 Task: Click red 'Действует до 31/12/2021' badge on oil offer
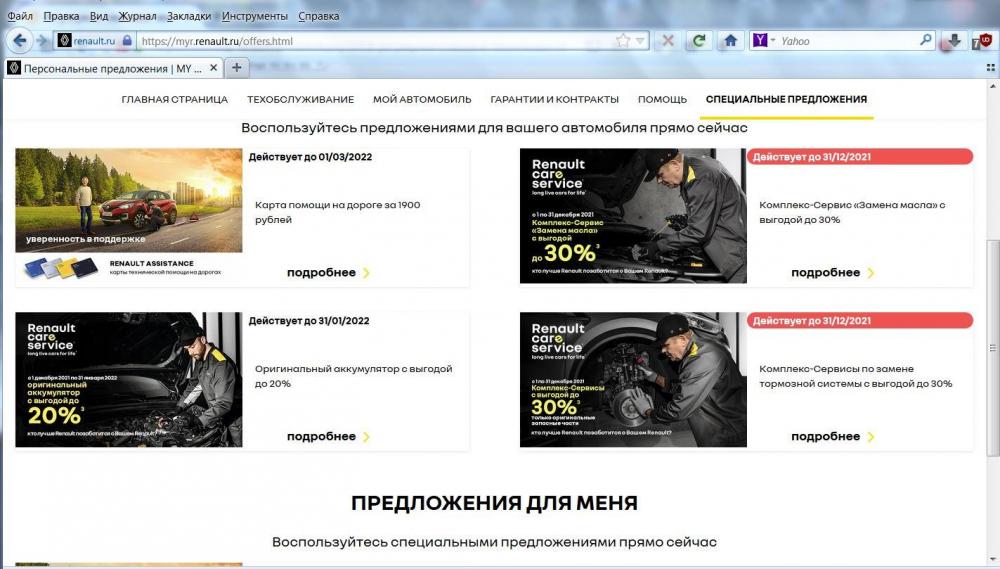(860, 157)
